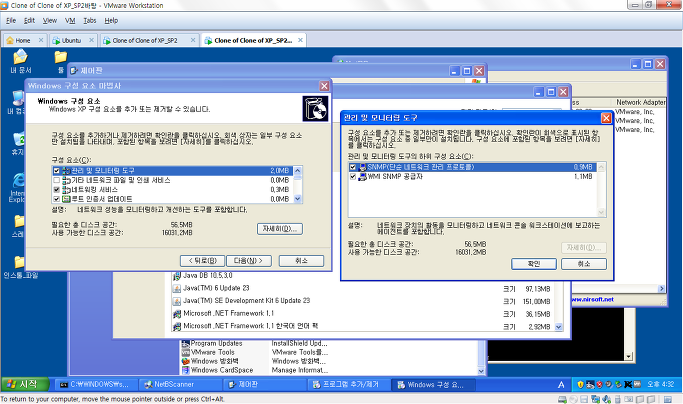
Task: Select NetBScanner taskbar button
Action: 180,384
